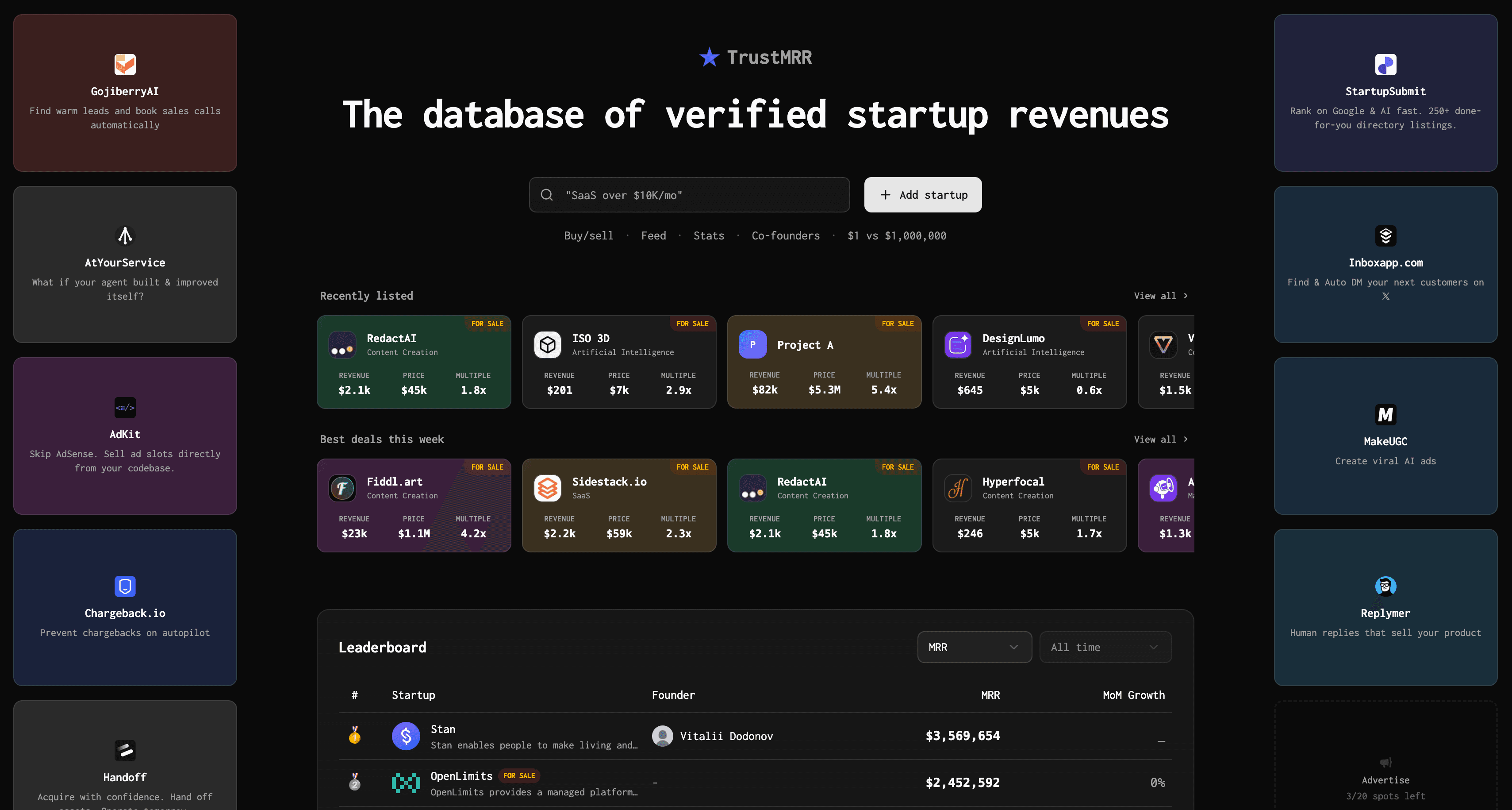Click the Fiddl.art F logo icon
Image resolution: width=1512 pixels, height=810 pixels.
(x=342, y=488)
